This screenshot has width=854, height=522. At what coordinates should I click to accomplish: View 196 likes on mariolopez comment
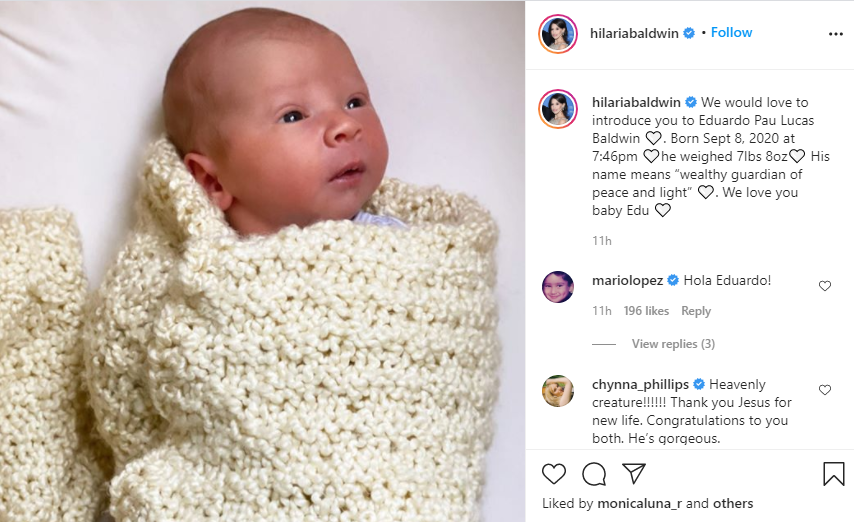[646, 311]
